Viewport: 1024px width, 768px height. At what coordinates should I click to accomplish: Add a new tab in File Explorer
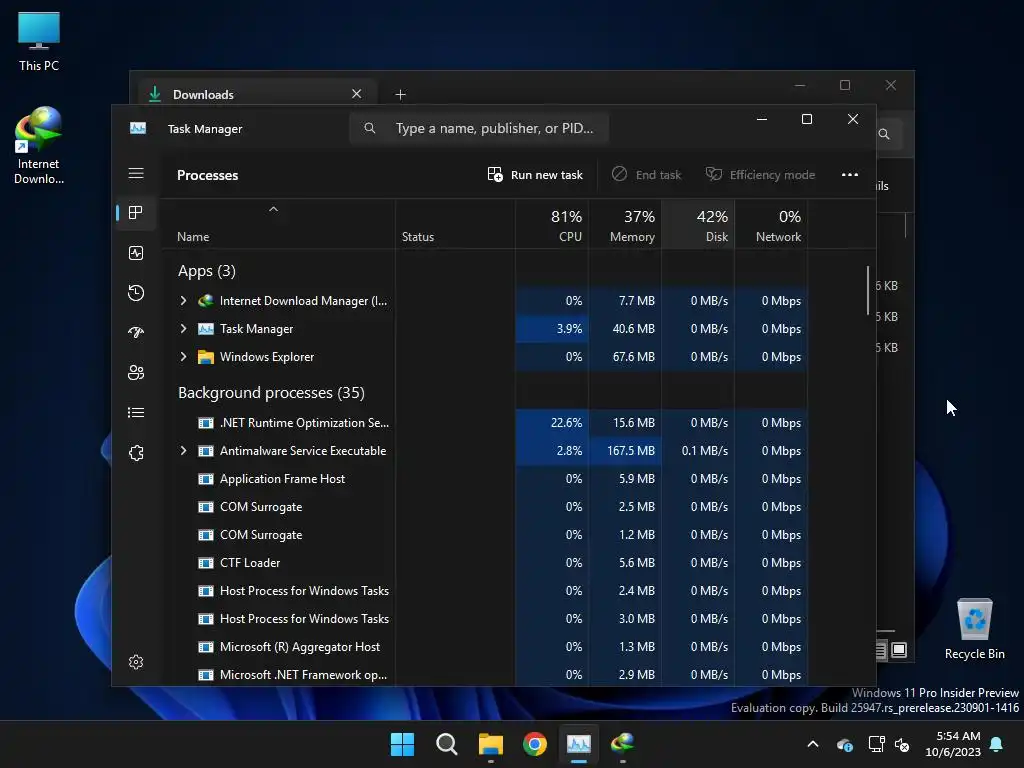pyautogui.click(x=400, y=95)
